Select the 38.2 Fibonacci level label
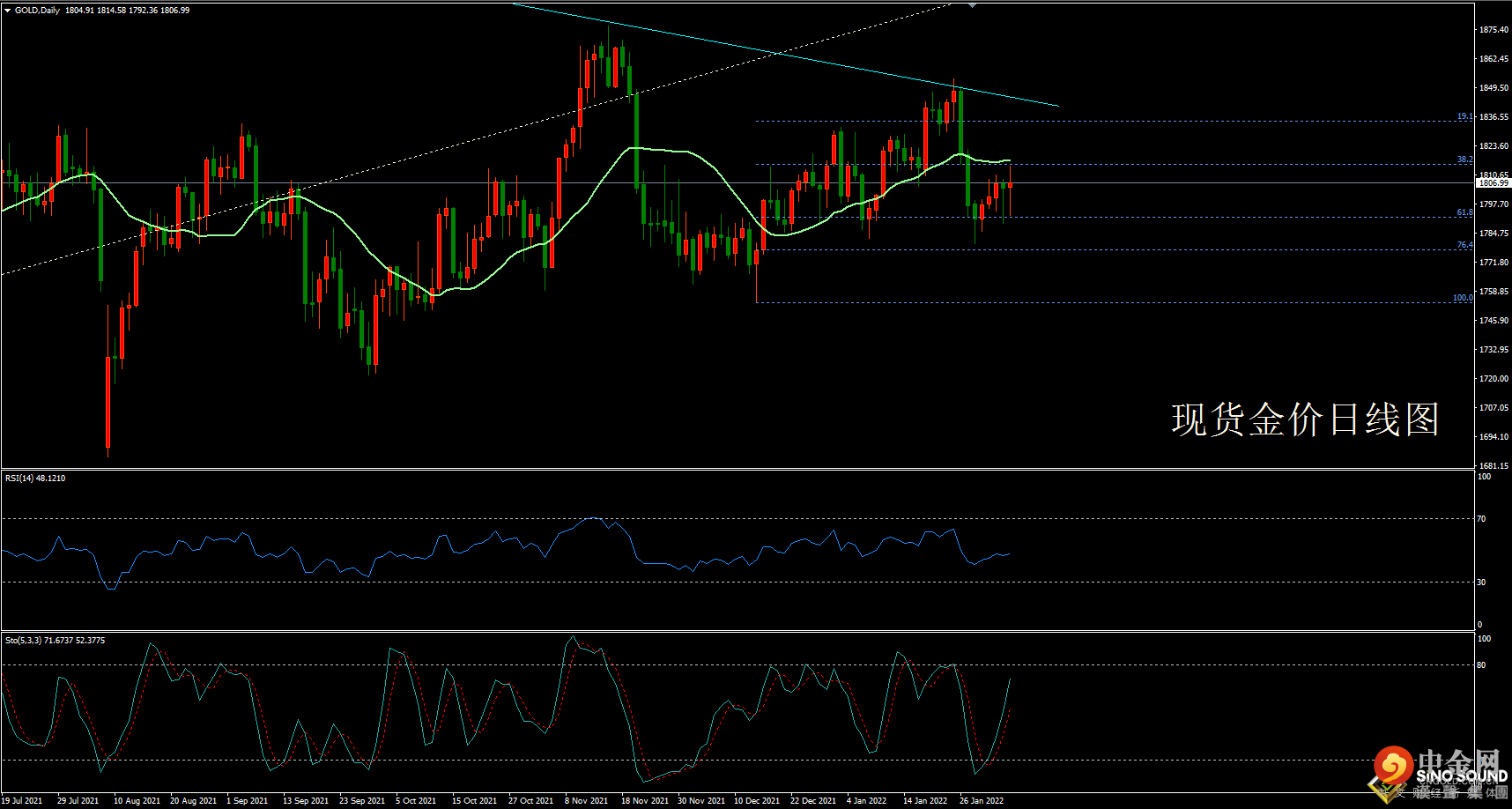 (x=1464, y=160)
